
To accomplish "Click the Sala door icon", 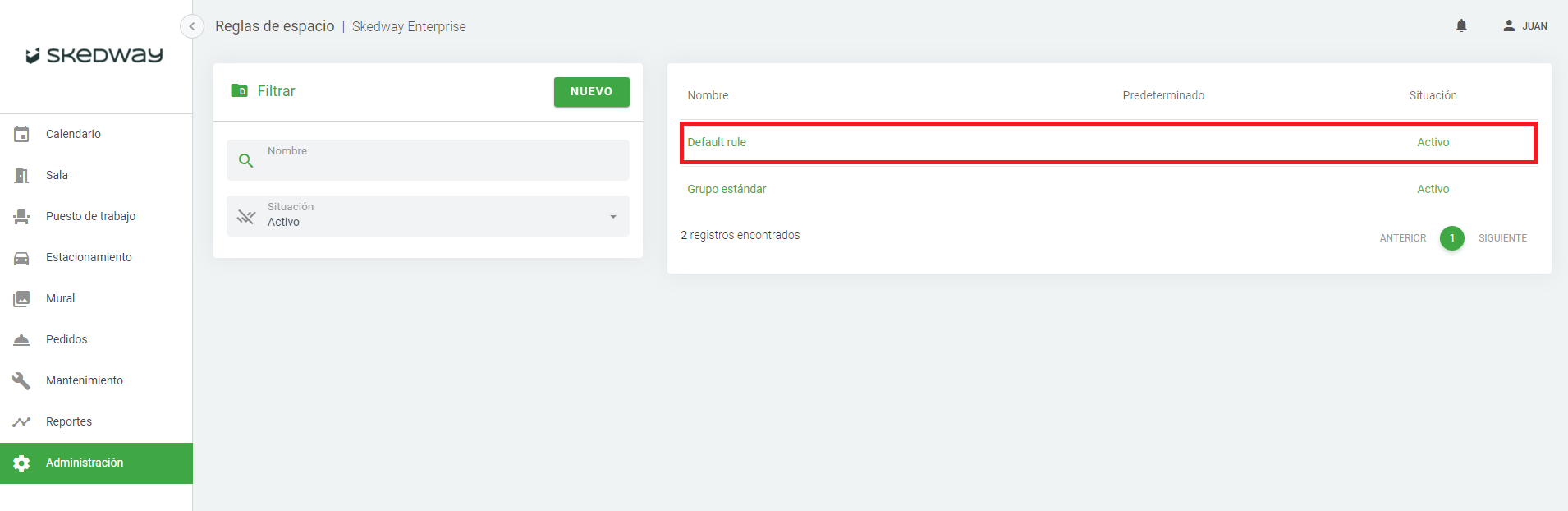I will [x=21, y=175].
